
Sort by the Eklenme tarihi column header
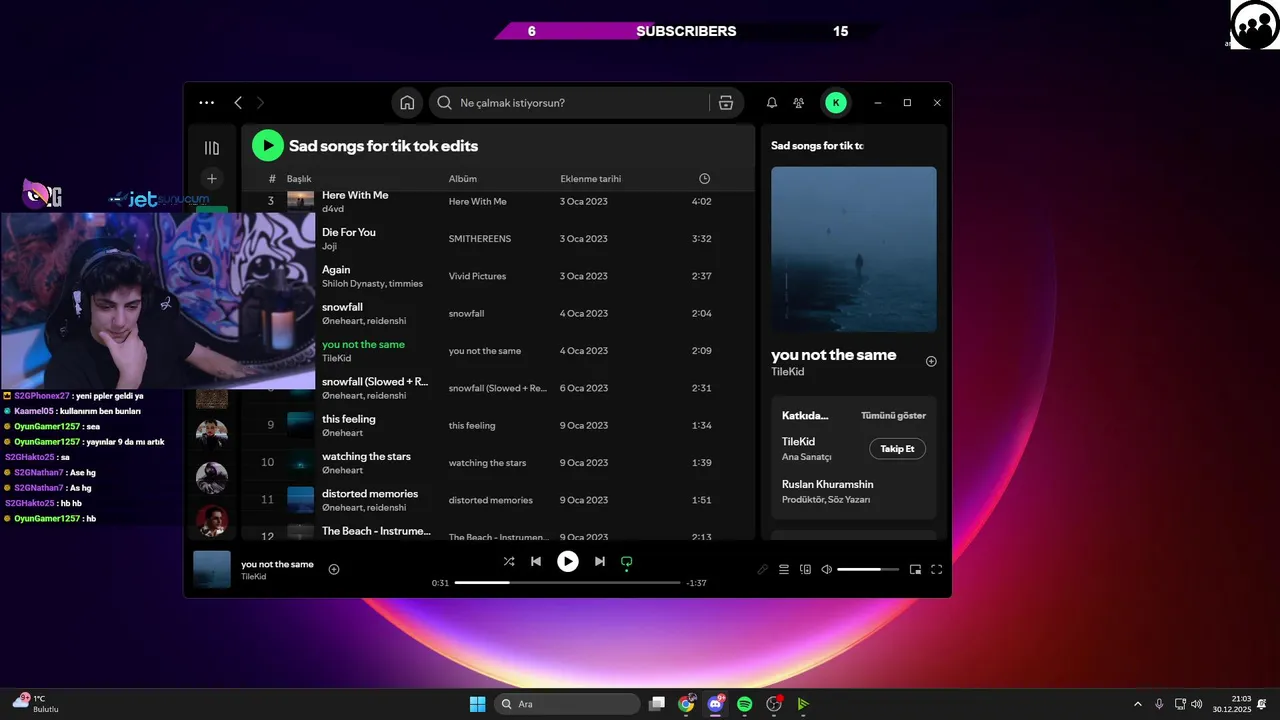tap(590, 179)
